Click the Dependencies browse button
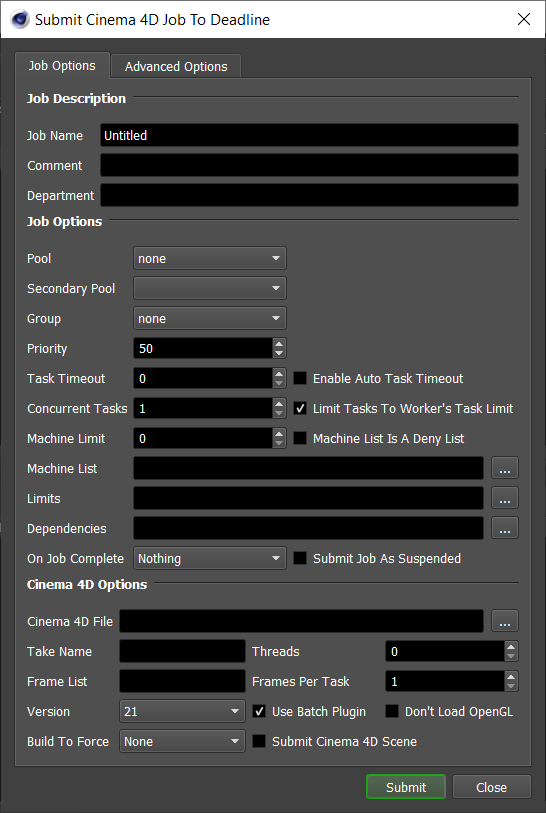 click(x=505, y=528)
